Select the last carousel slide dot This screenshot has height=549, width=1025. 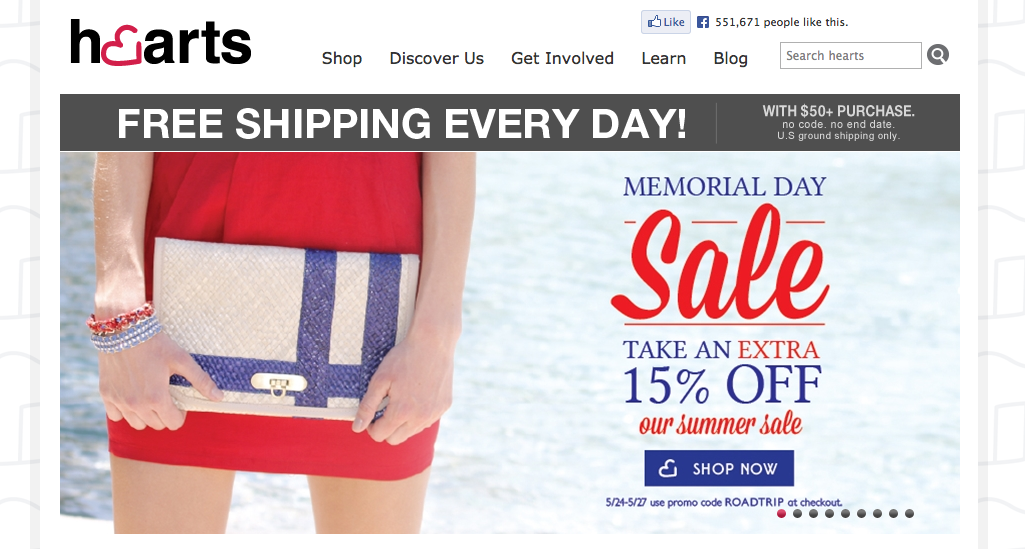point(909,514)
